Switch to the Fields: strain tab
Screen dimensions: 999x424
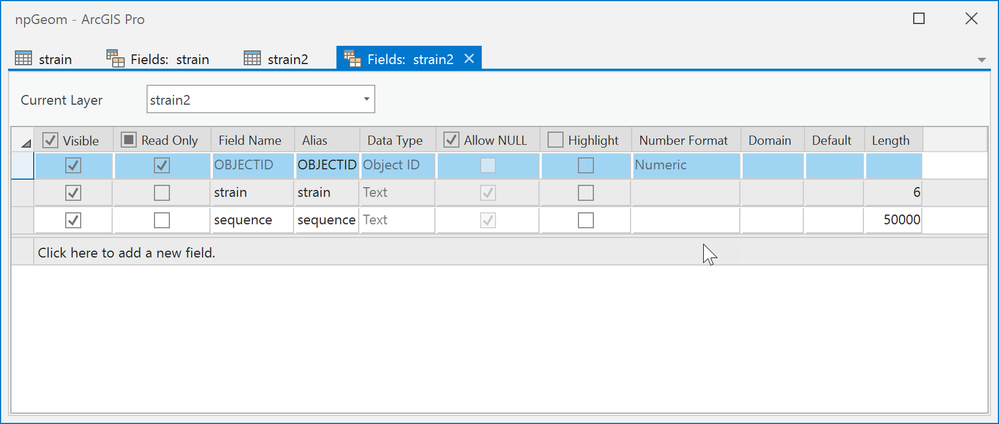point(158,59)
